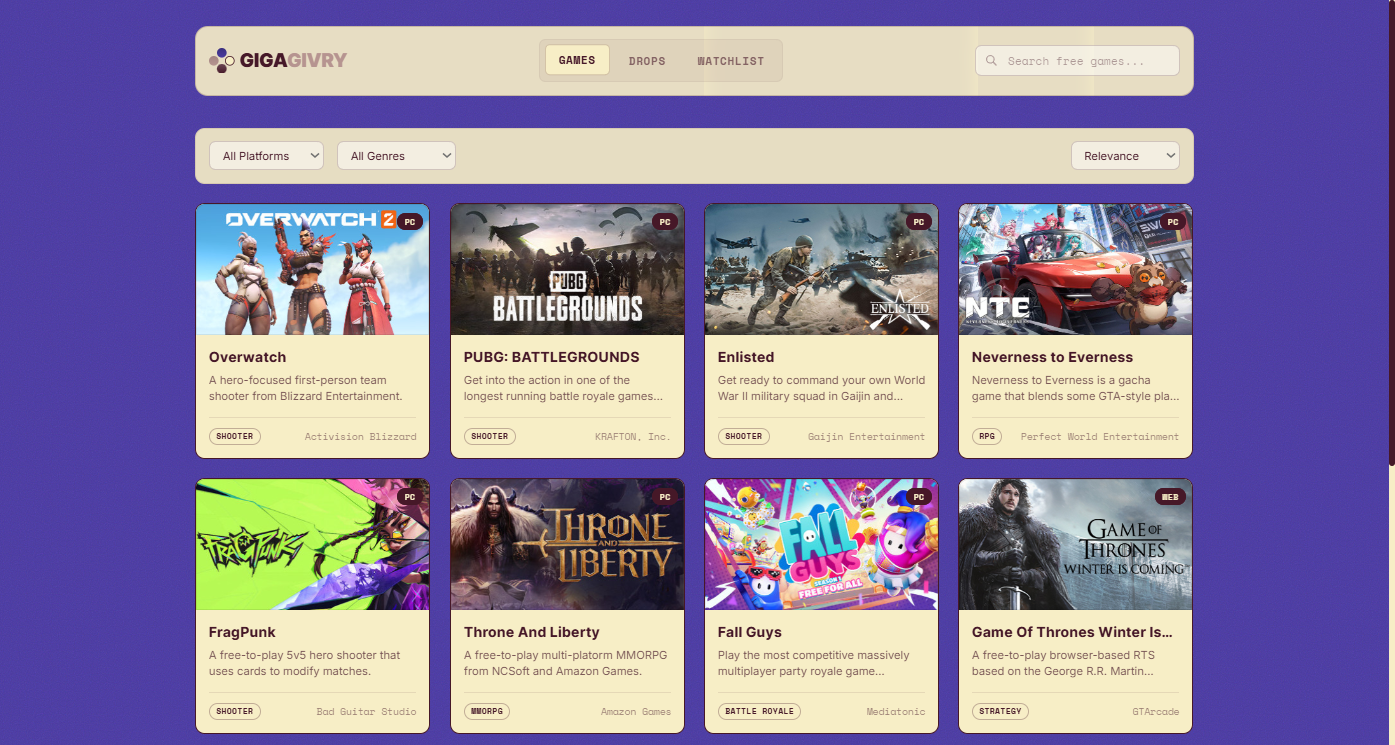Viewport: 1395px width, 745px height.
Task: Click the Fall Guys game title
Action: (x=750, y=632)
